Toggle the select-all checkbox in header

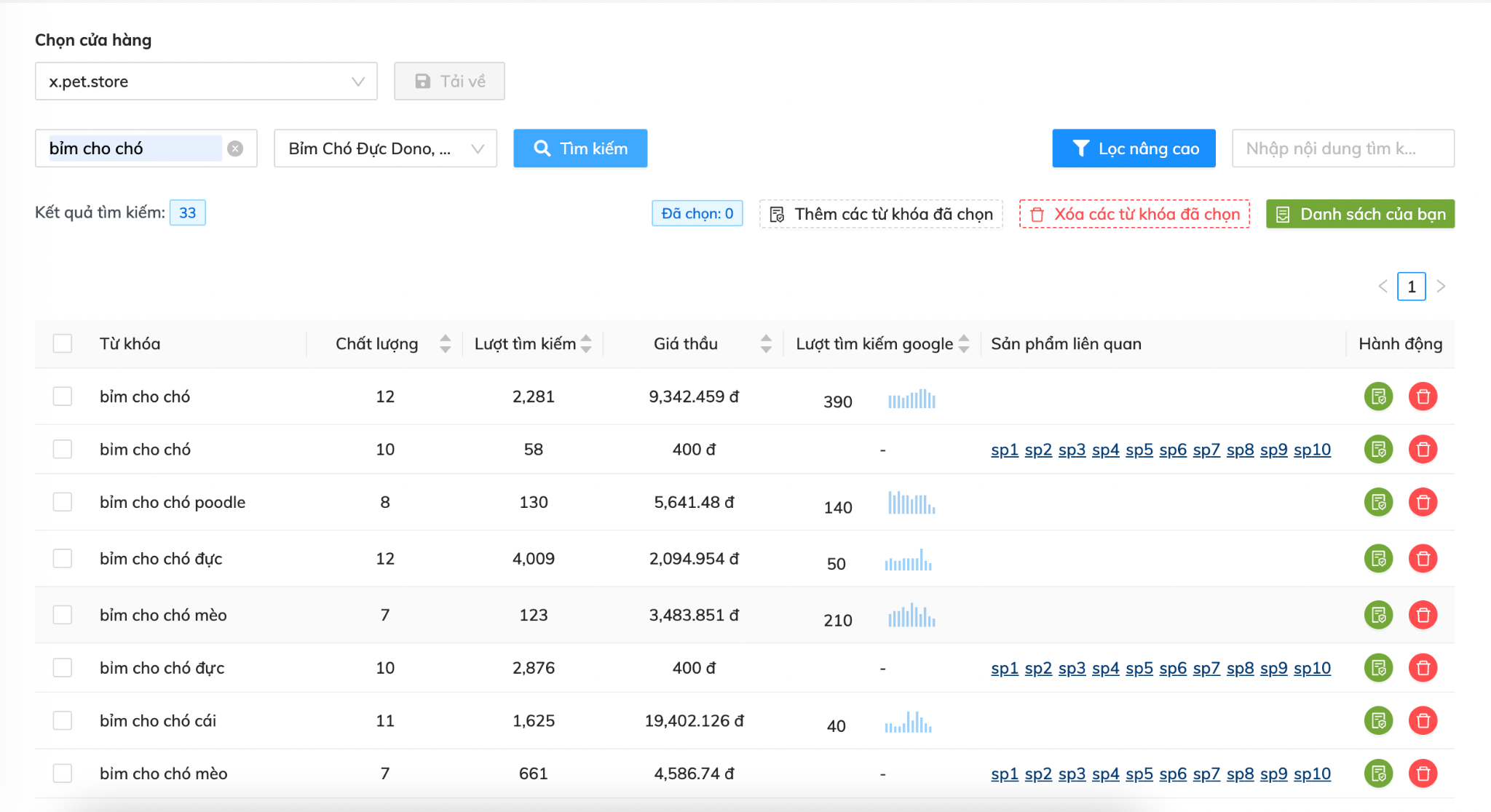coord(63,343)
